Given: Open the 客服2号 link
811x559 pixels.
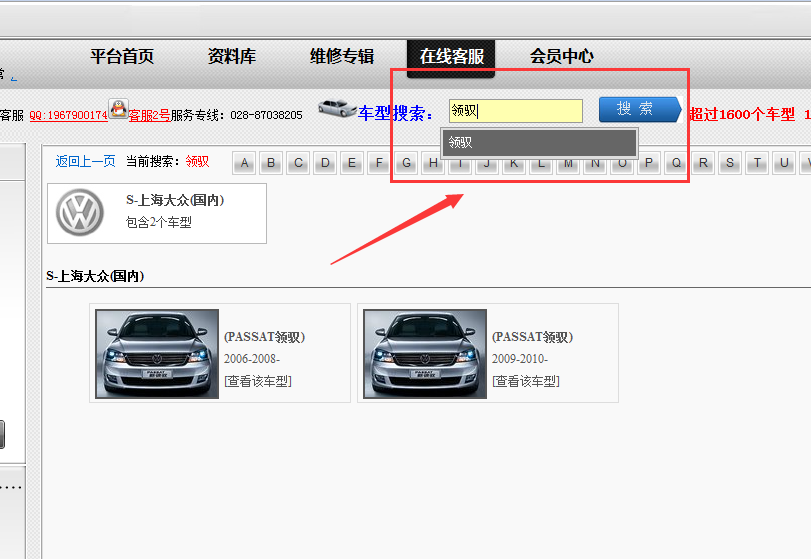Looking at the screenshot, I should tap(149, 115).
